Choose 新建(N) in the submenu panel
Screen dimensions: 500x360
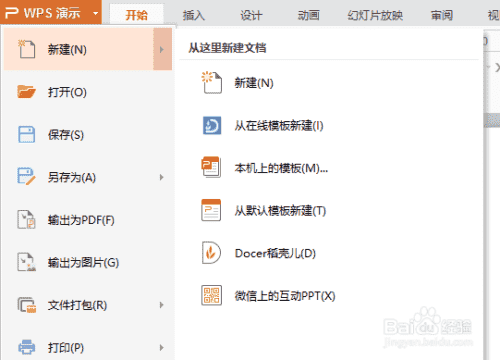pyautogui.click(x=254, y=83)
